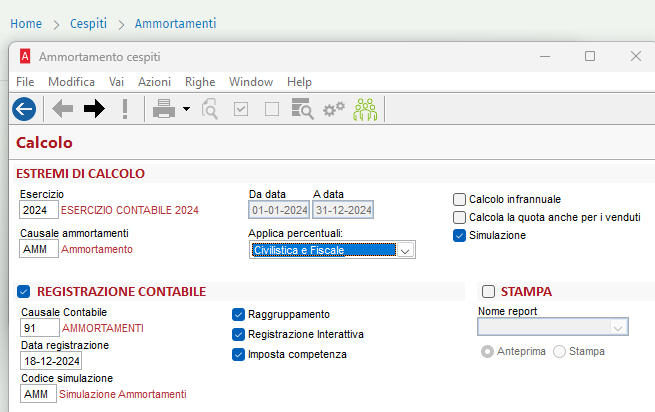
Task: Uncheck Registrazione Interattiva checkbox
Action: click(238, 334)
